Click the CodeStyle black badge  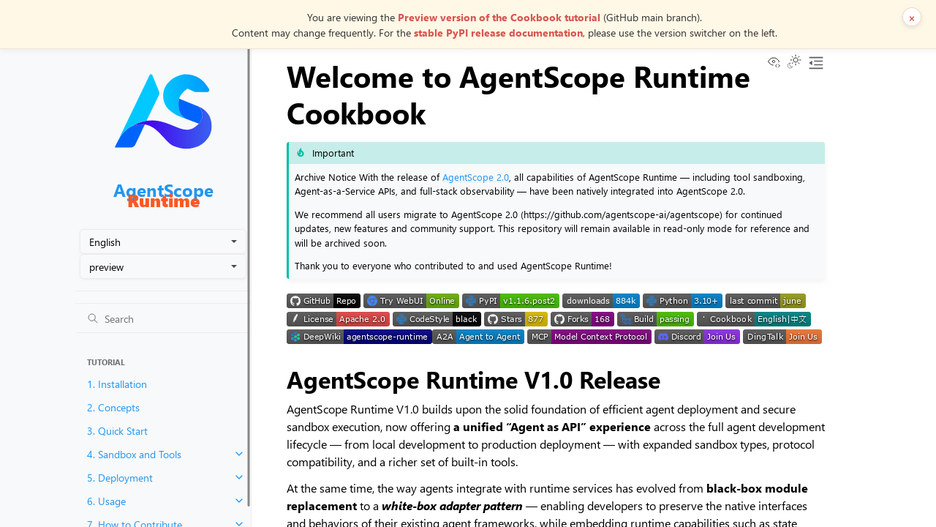437,319
